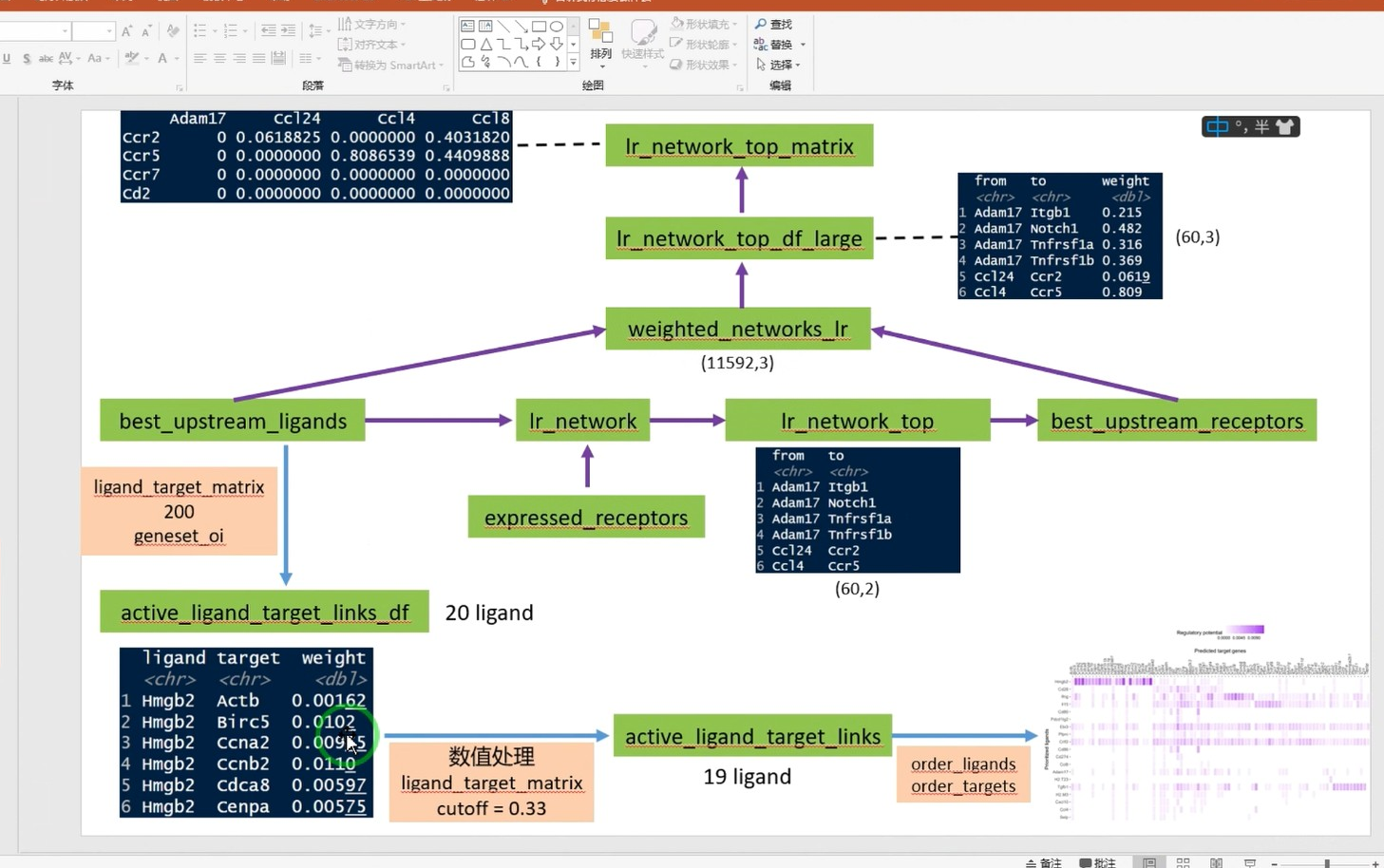
Task: Select the arc shape
Action: coord(503,62)
